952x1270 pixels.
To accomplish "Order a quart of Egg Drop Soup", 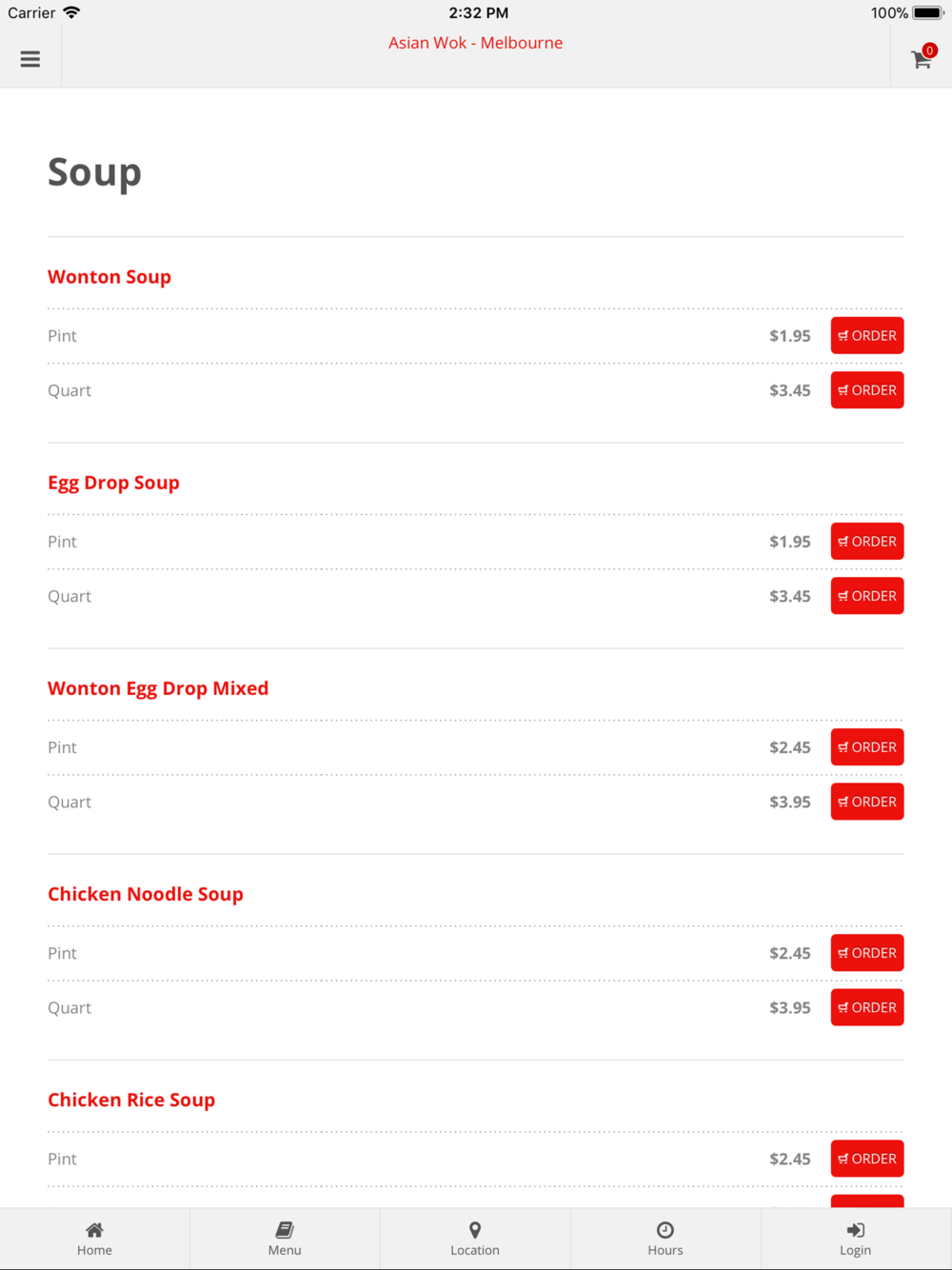I will coord(866,596).
